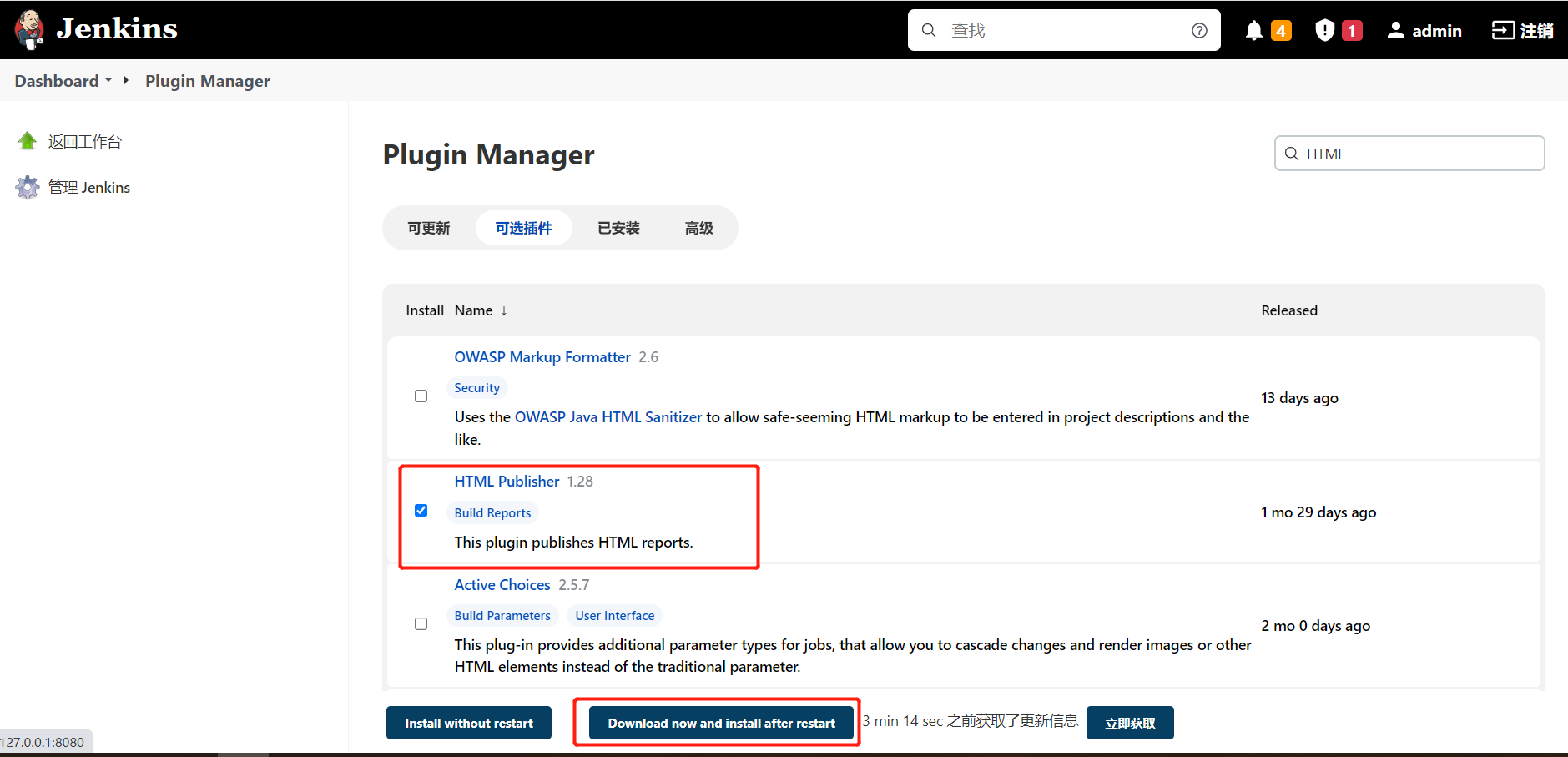Screen dimensions: 1568x757
Task: Open the search help question-mark icon
Action: pos(1199,30)
